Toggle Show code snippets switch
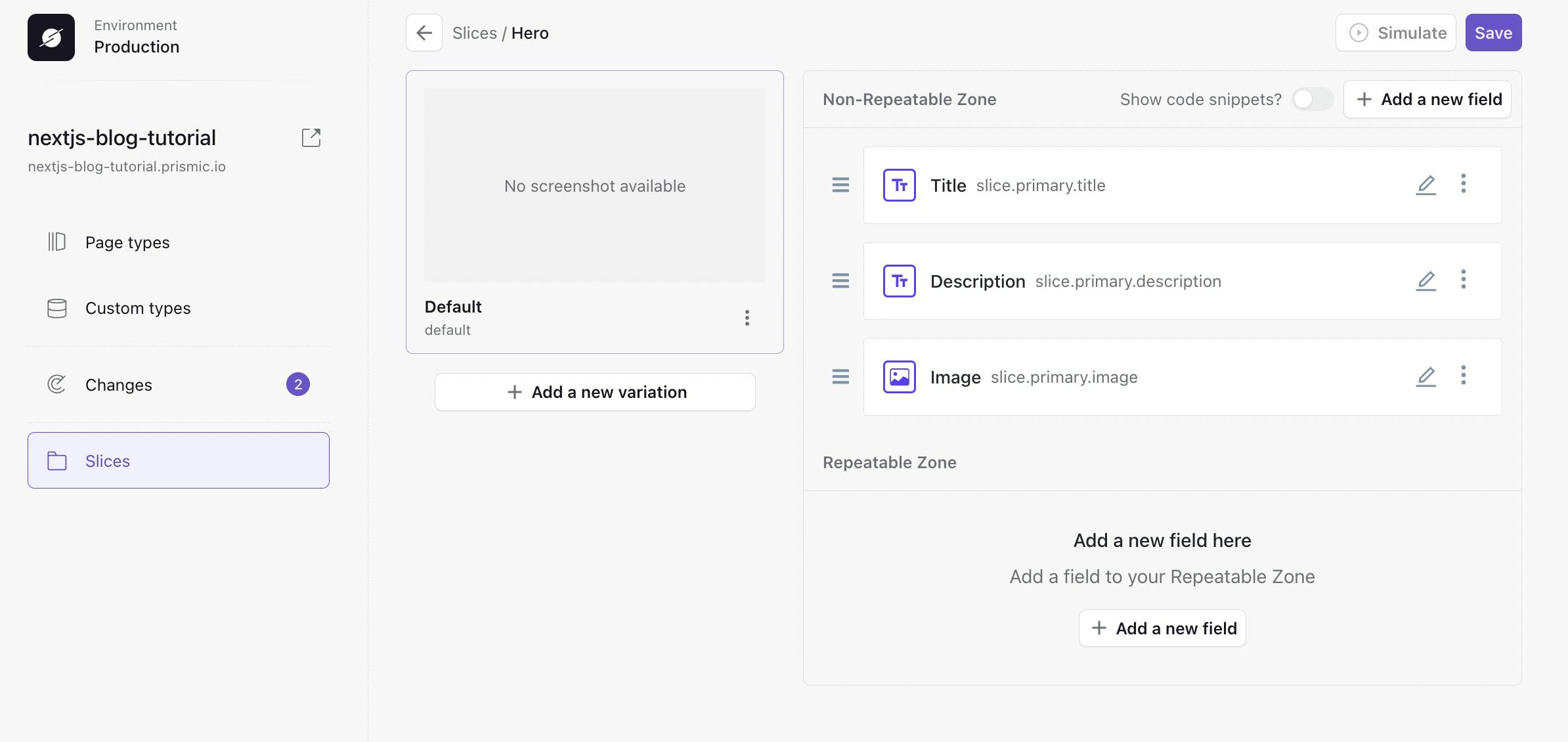The image size is (1568, 742). [x=1313, y=99]
